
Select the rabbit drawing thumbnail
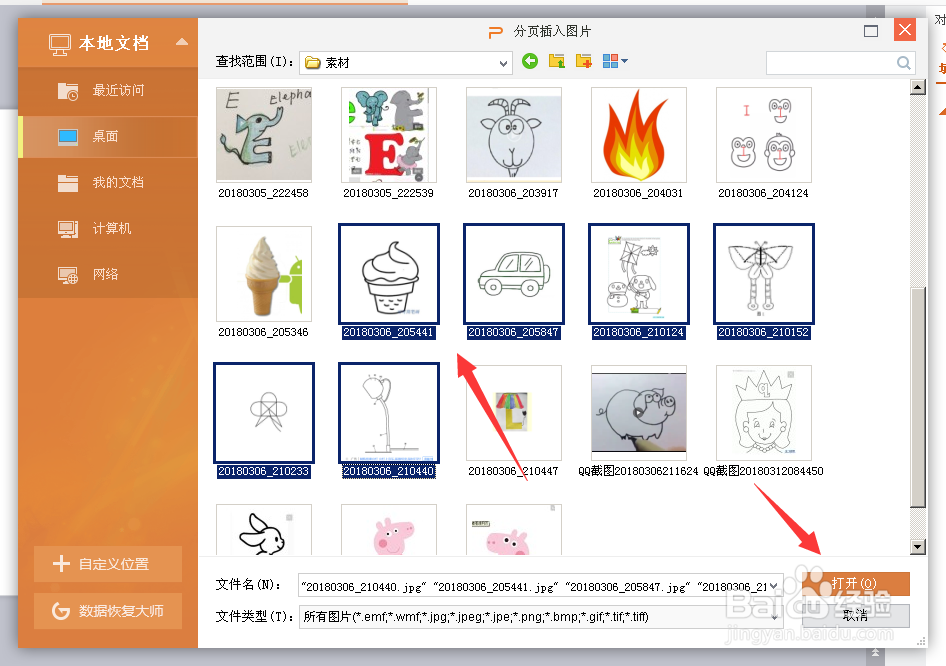[x=264, y=530]
